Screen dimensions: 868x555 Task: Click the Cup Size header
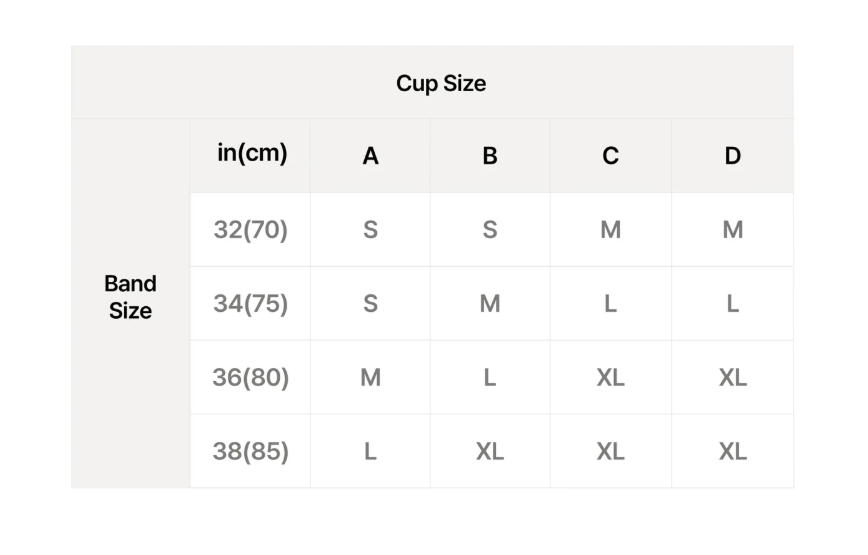click(x=441, y=84)
